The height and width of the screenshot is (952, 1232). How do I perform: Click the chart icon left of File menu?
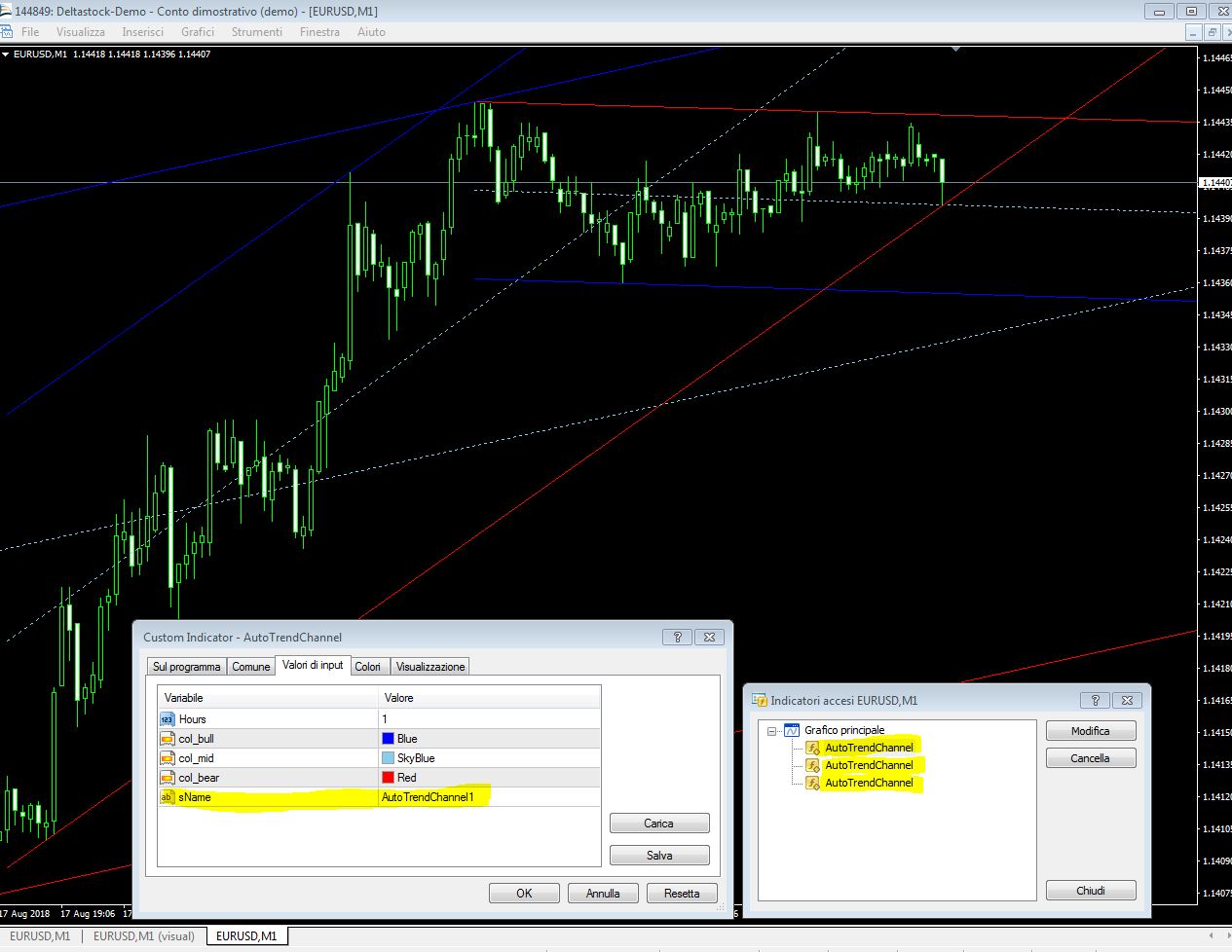coord(8,32)
